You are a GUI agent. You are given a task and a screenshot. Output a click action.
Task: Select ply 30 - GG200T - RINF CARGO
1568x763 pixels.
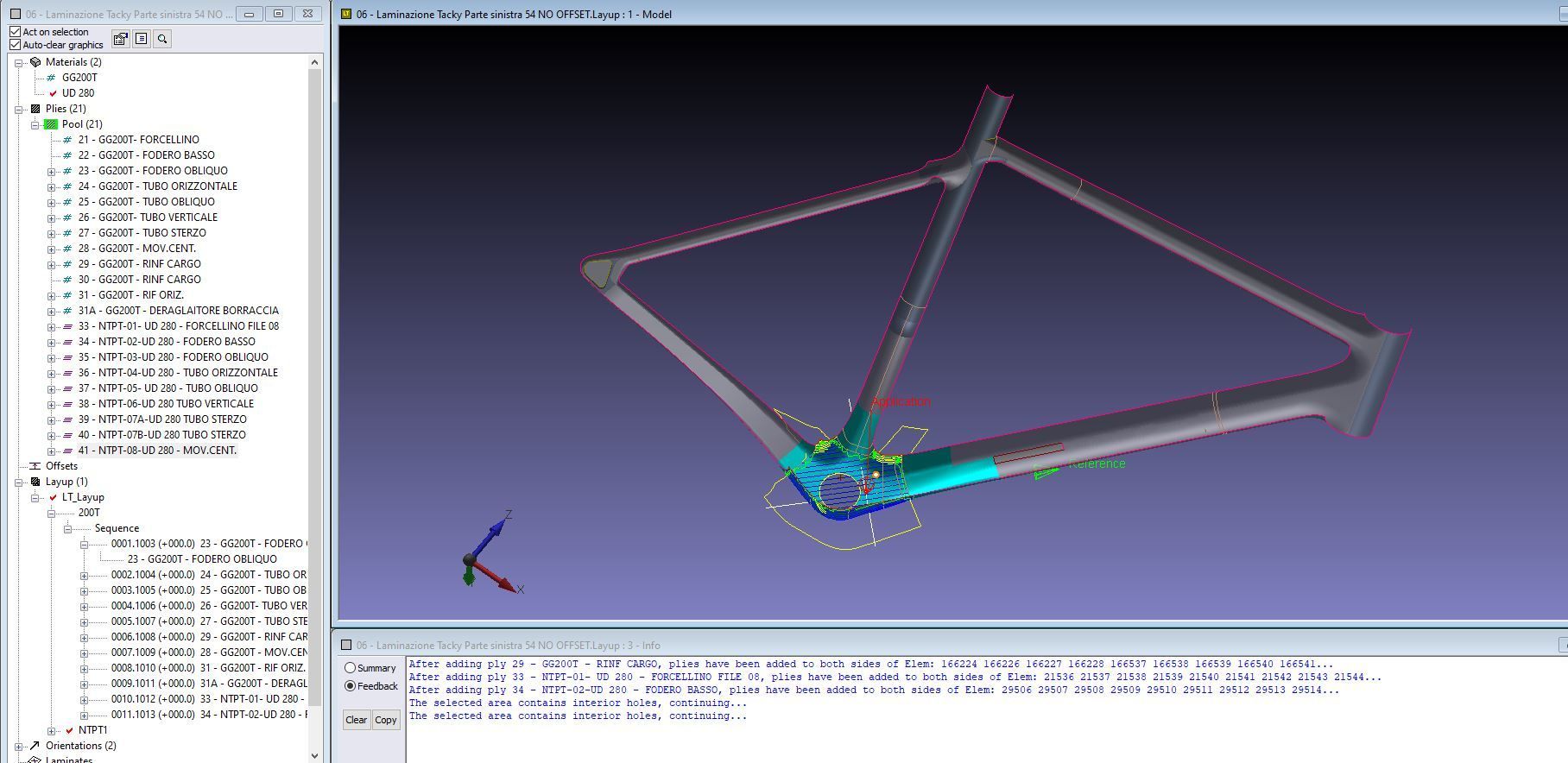coord(139,280)
